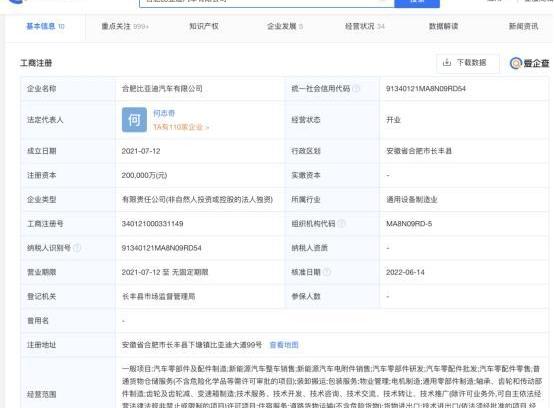
Task: Click the 法定代表人 row label
Action: tap(45, 120)
